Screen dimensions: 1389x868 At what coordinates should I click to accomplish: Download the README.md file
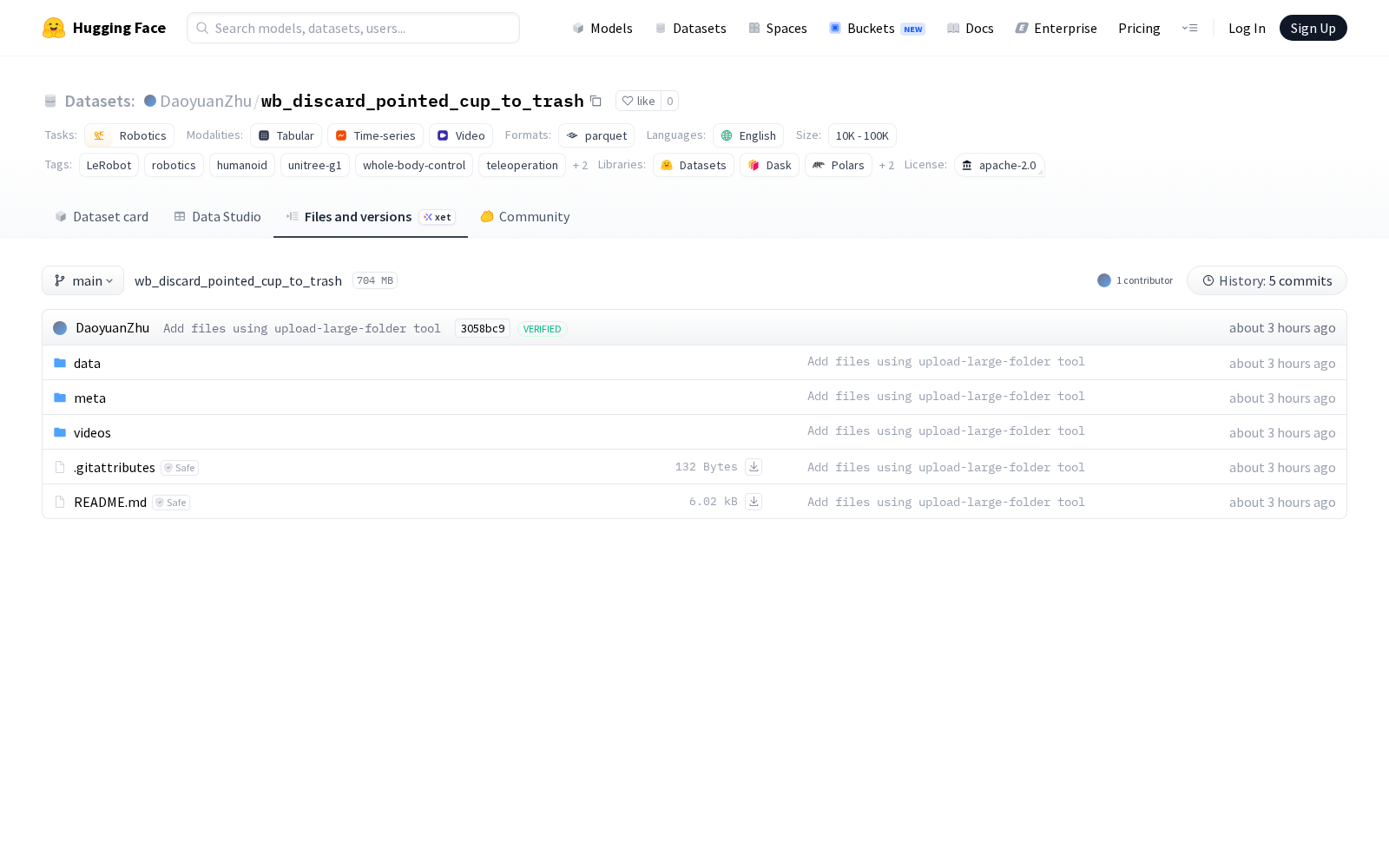click(x=754, y=502)
